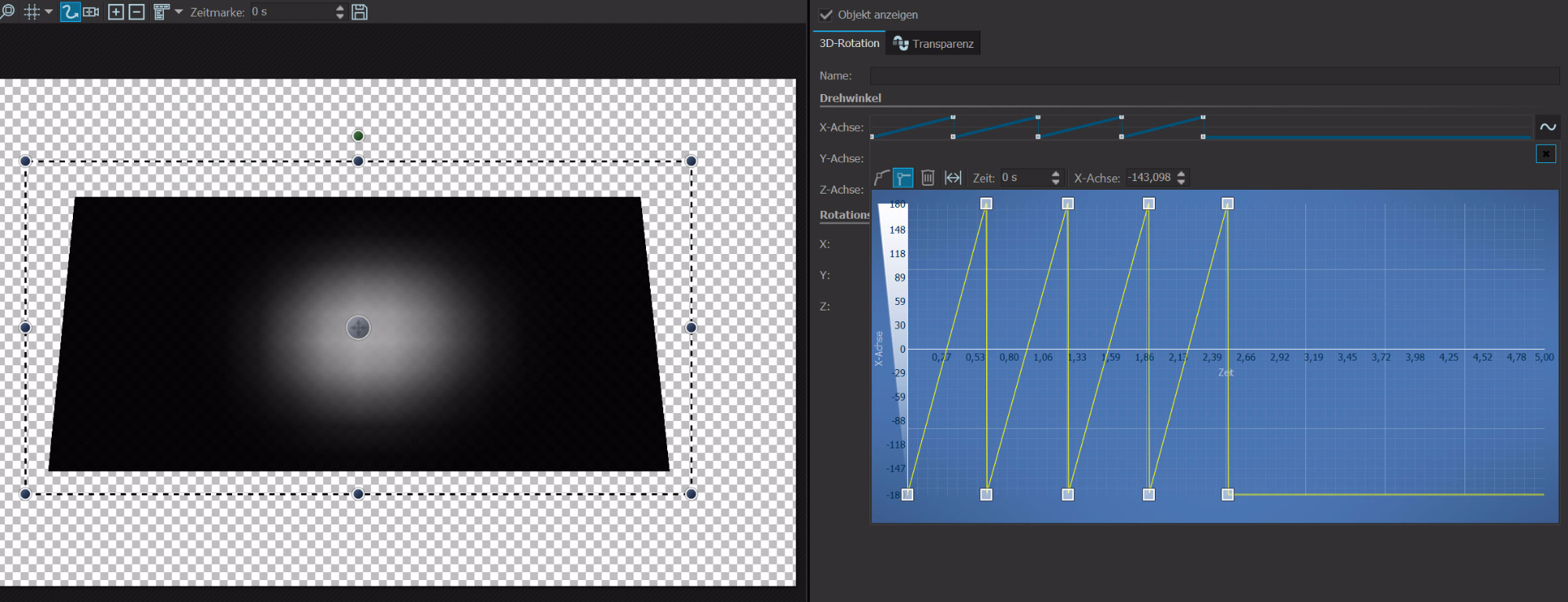Close the curve editor popup
This screenshot has height=602, width=1568.
tap(1545, 154)
